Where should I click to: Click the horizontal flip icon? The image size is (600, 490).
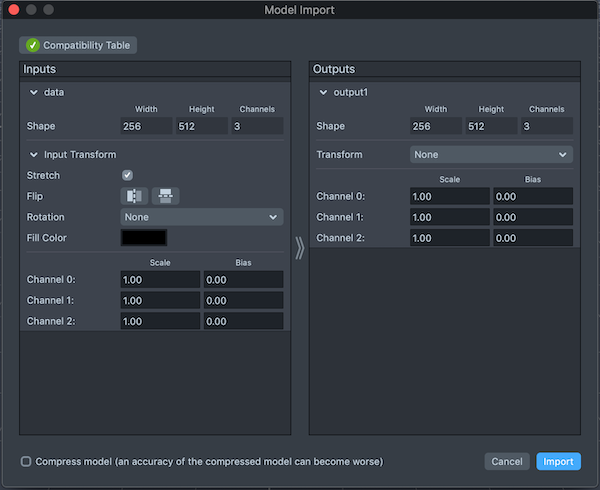pyautogui.click(x=134, y=196)
